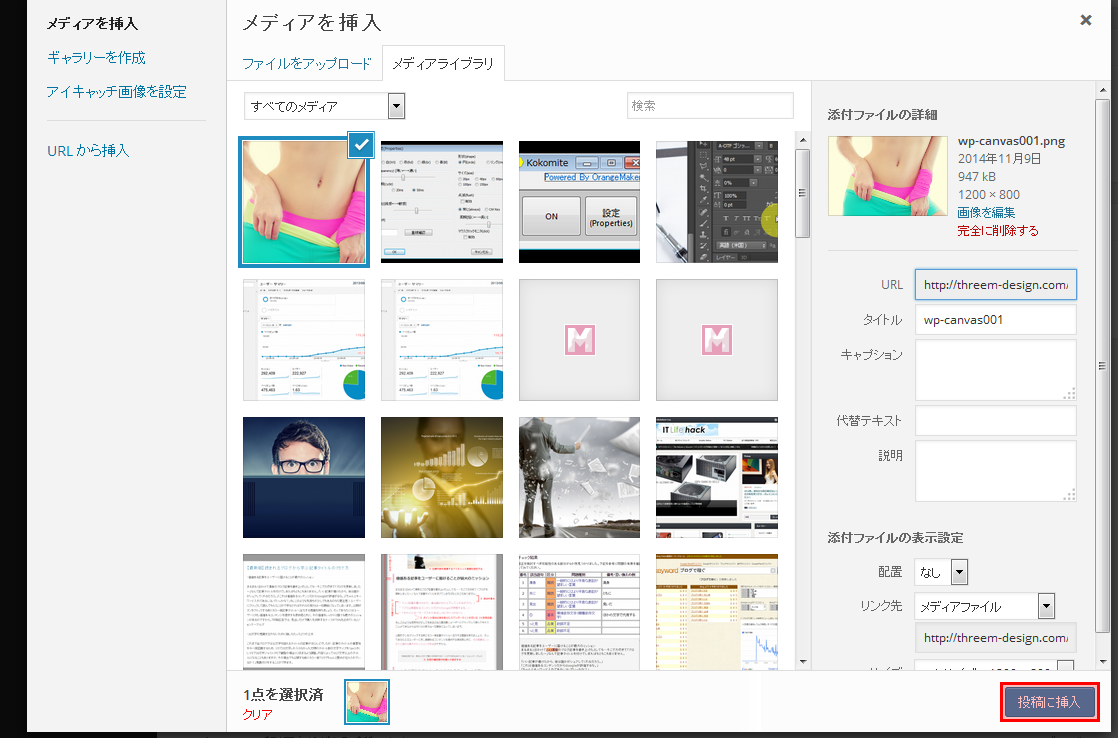The height and width of the screenshot is (738, 1118).
Task: Close the media insert dialog
Action: click(1086, 20)
